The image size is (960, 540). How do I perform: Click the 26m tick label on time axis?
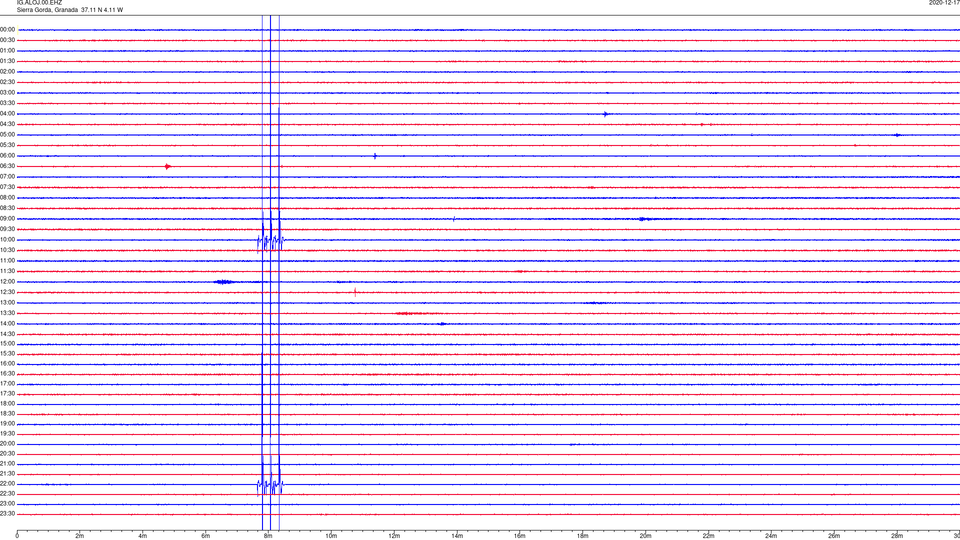(834, 536)
